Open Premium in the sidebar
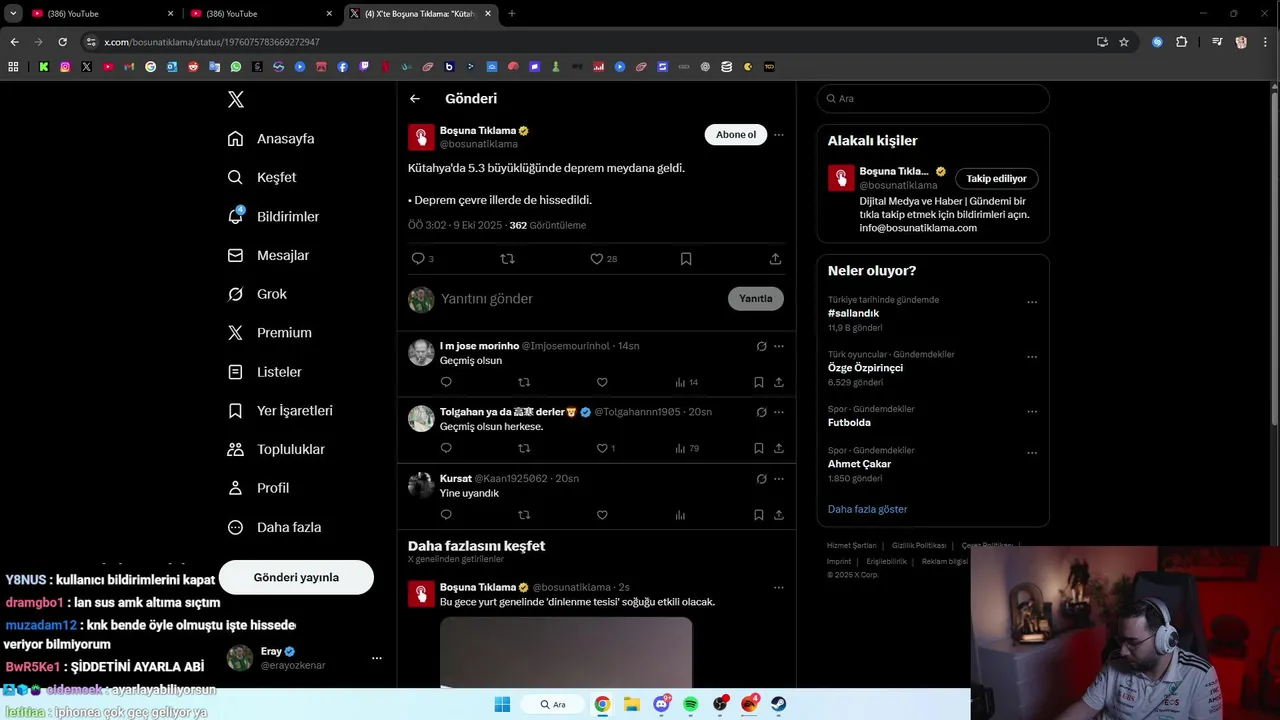The image size is (1280, 720). coord(270,333)
